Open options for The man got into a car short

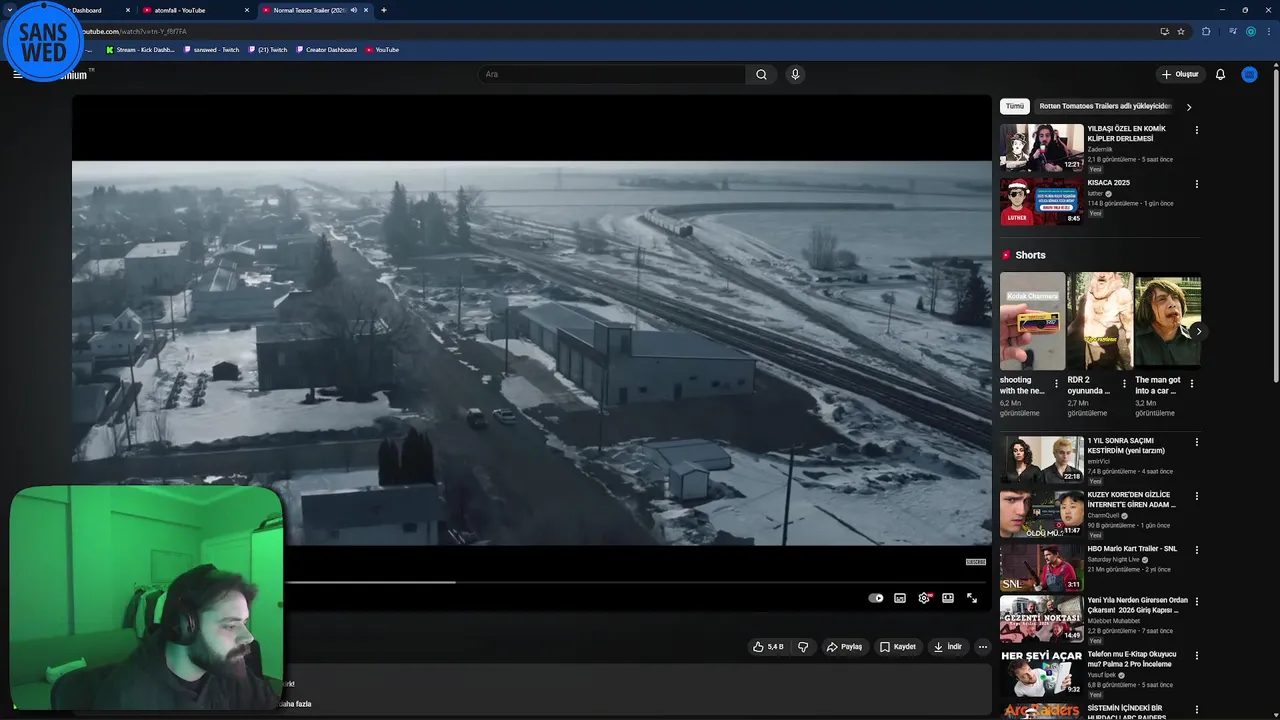[1191, 383]
